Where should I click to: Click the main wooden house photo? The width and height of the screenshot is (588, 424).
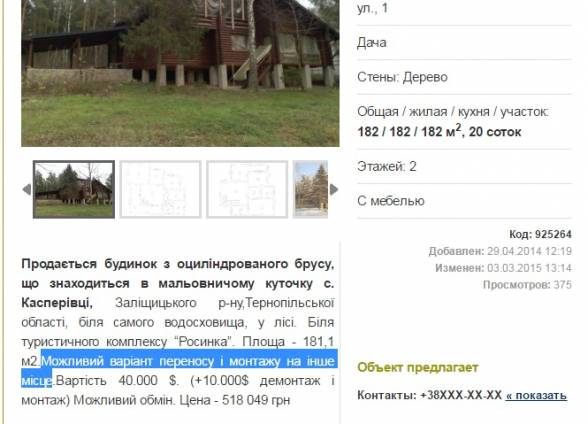click(x=180, y=73)
